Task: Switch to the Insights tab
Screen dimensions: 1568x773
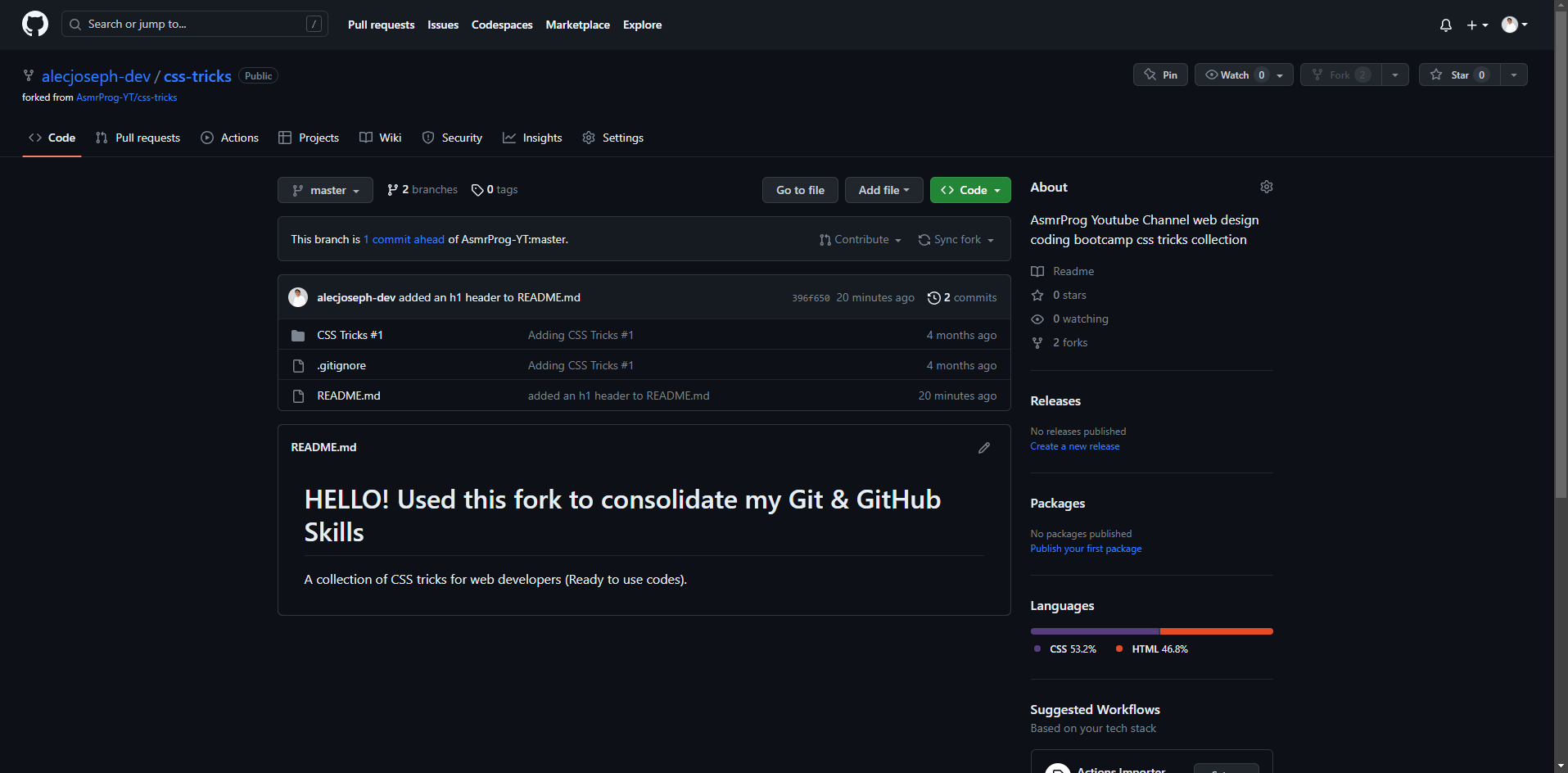Action: click(x=532, y=138)
